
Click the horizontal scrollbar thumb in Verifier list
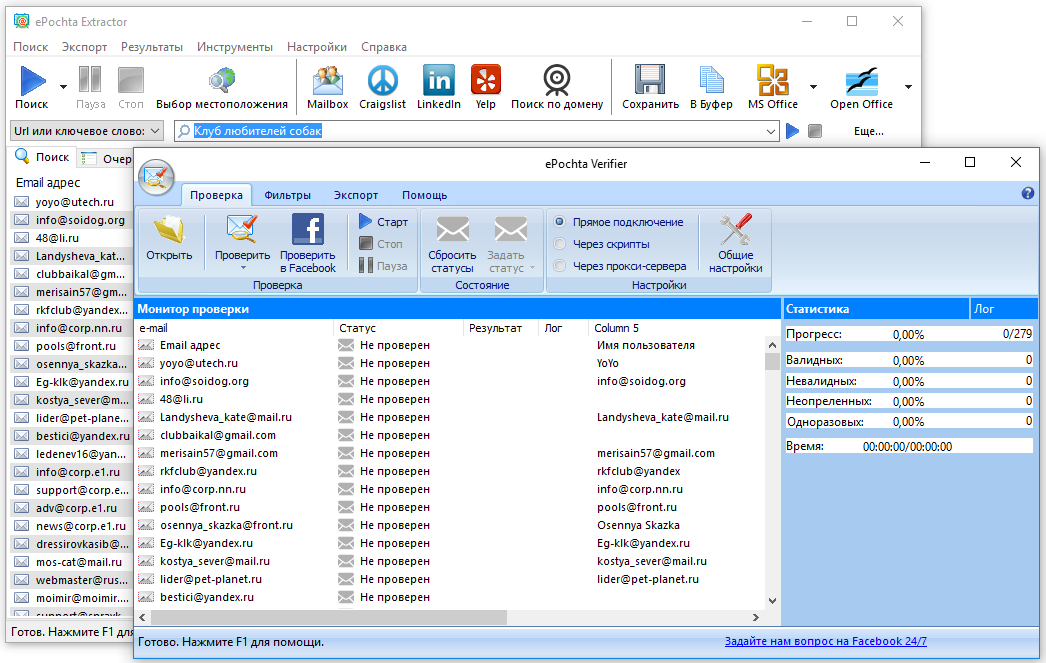pos(328,618)
